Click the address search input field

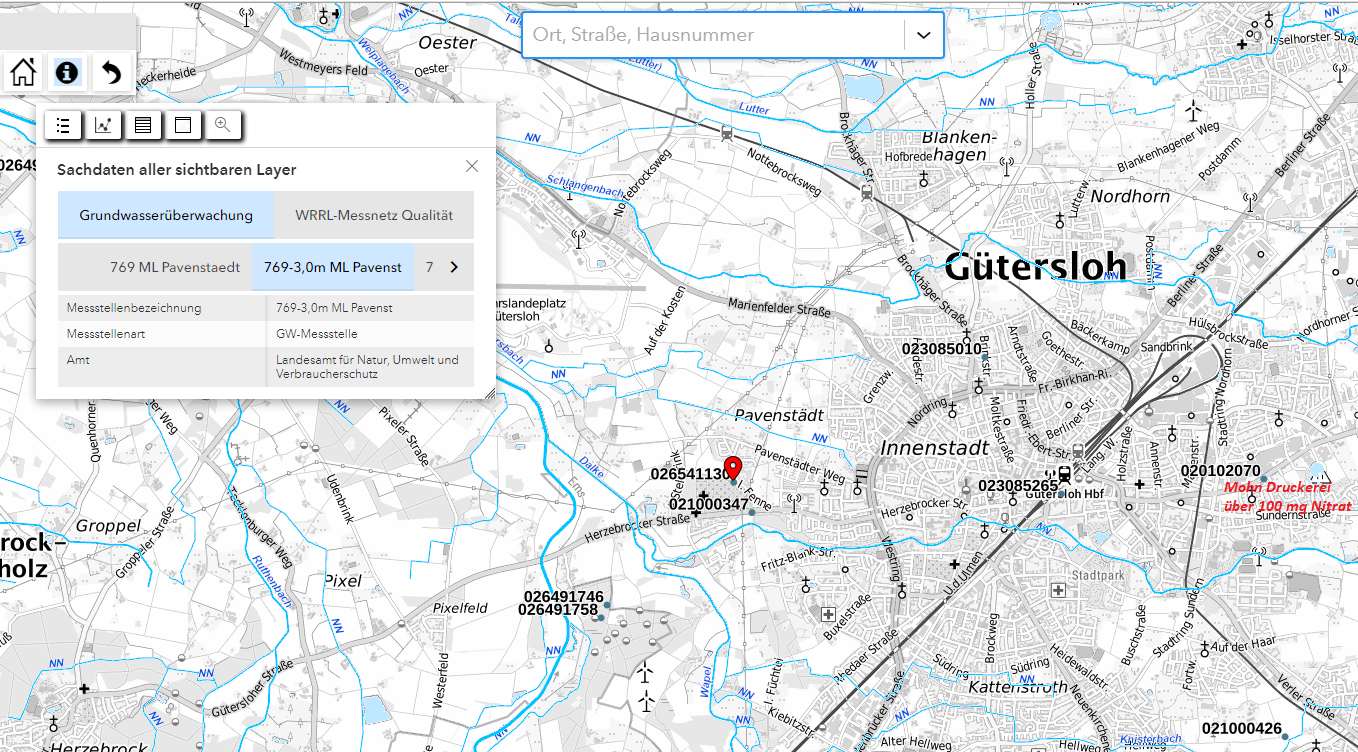pyautogui.click(x=714, y=35)
